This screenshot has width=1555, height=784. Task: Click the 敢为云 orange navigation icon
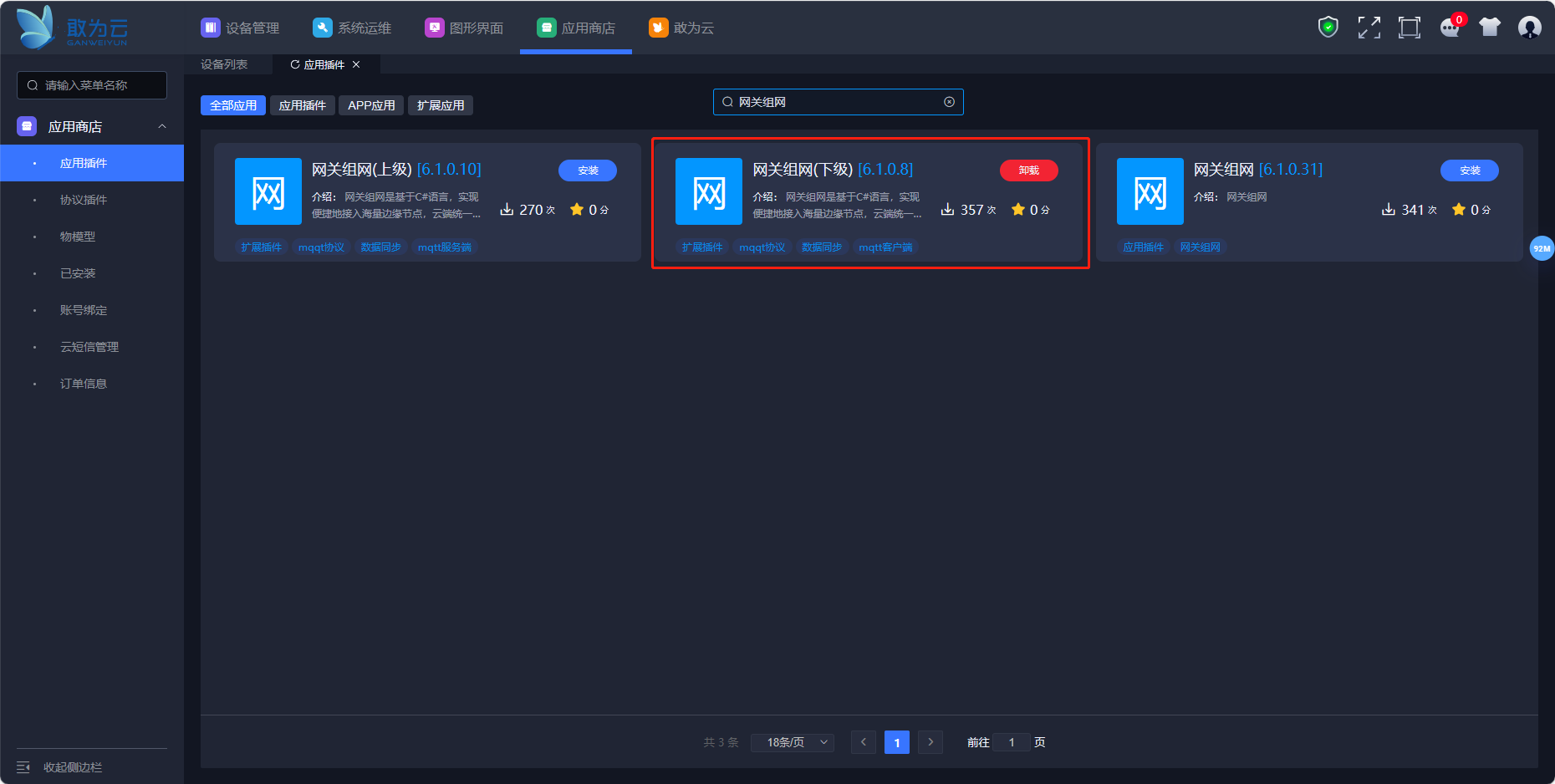658,28
